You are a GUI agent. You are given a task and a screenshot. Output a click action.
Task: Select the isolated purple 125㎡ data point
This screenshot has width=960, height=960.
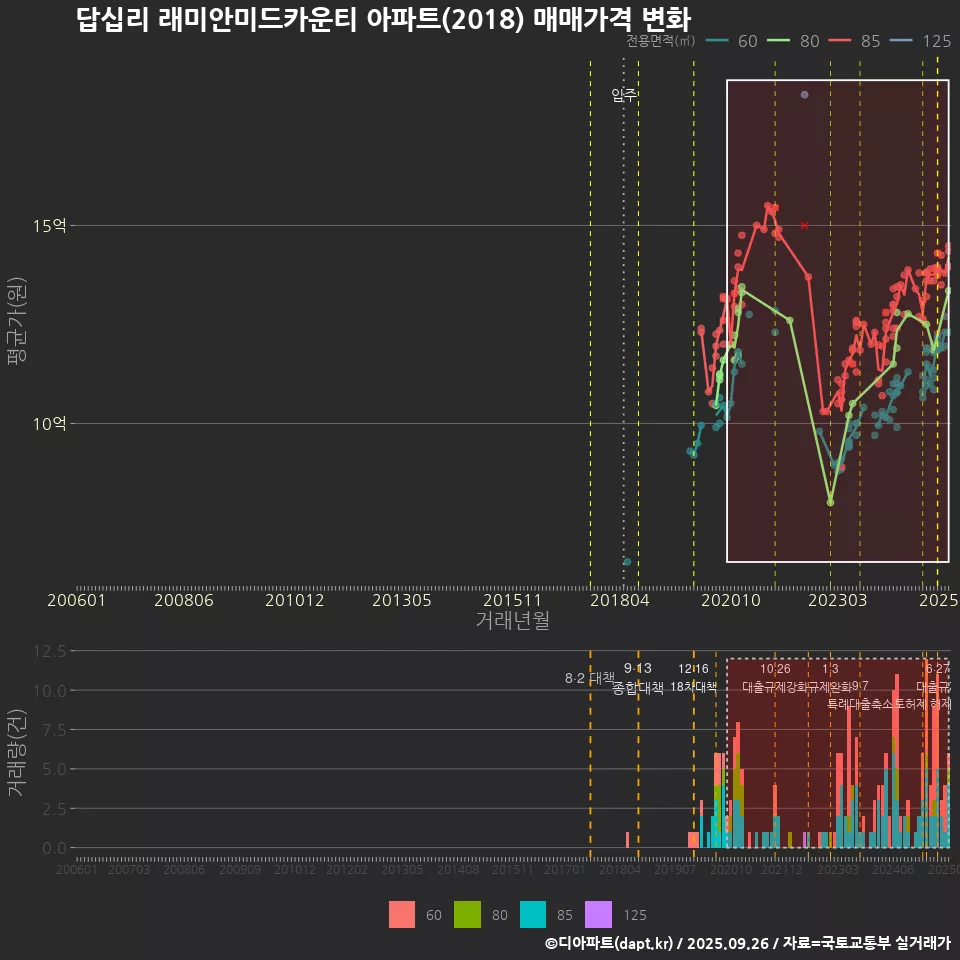click(804, 95)
